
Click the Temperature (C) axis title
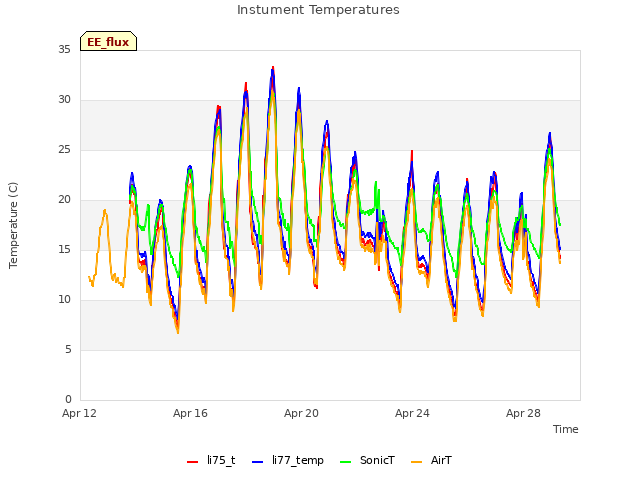[x=13, y=225]
